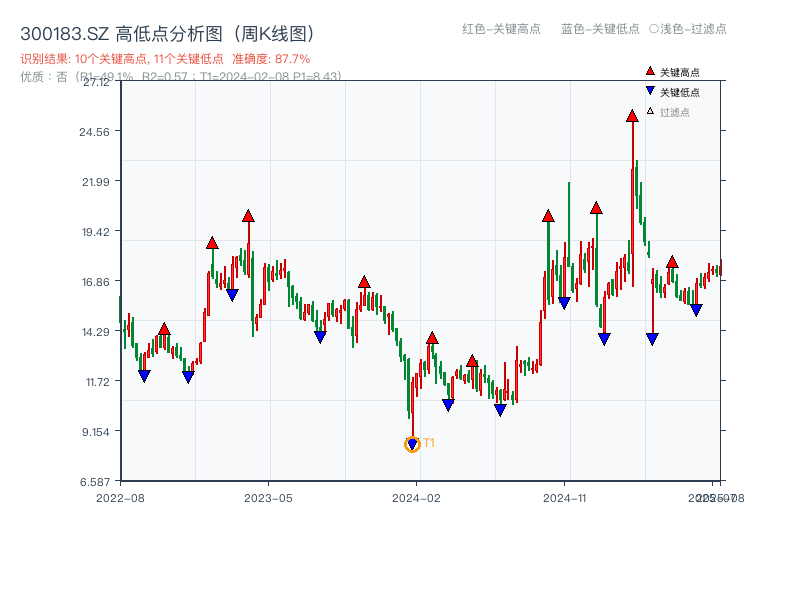Click the orange T1 label text
The image size is (800, 600).
point(429,443)
